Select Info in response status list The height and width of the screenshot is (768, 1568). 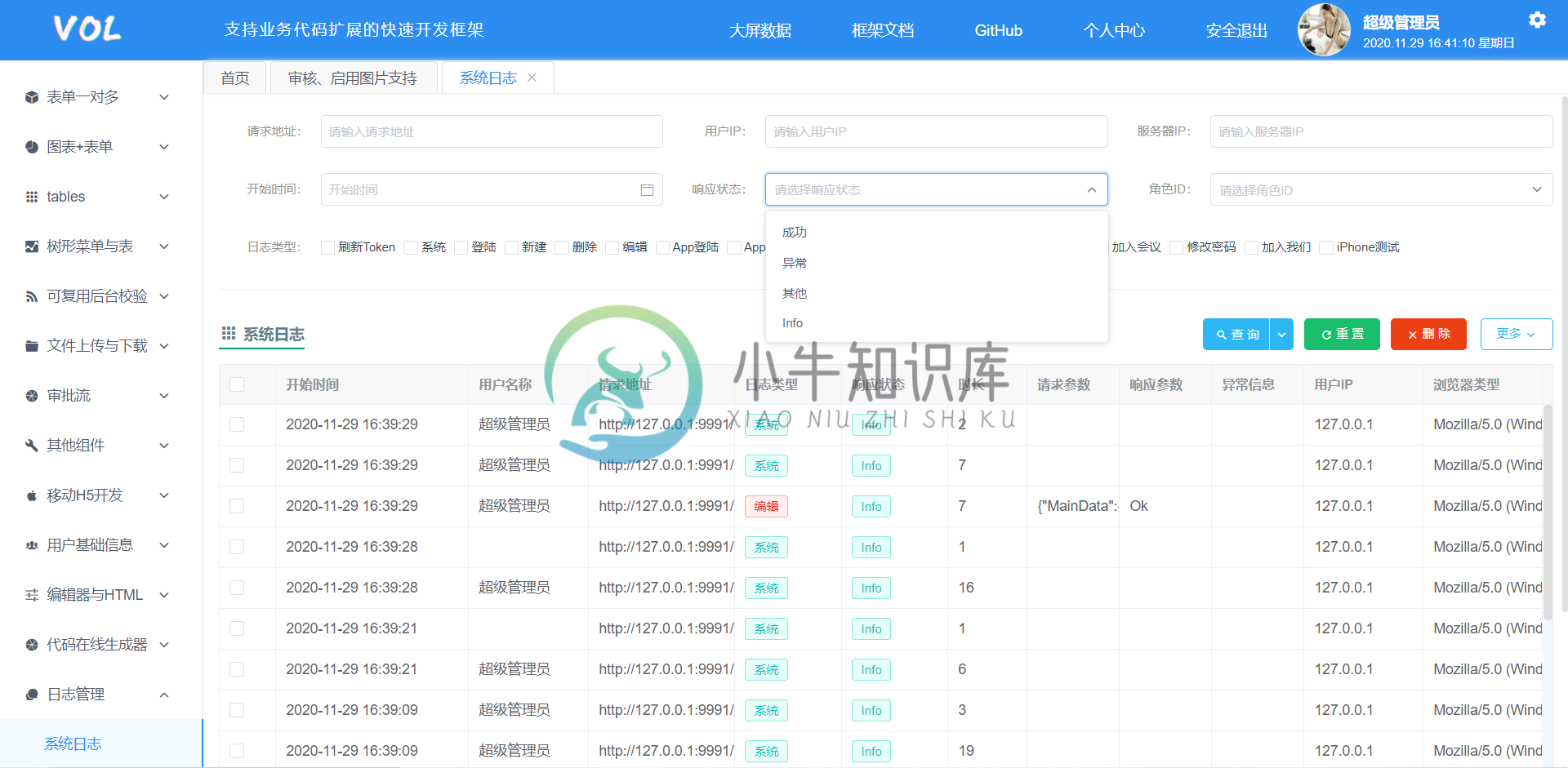[x=936, y=323]
